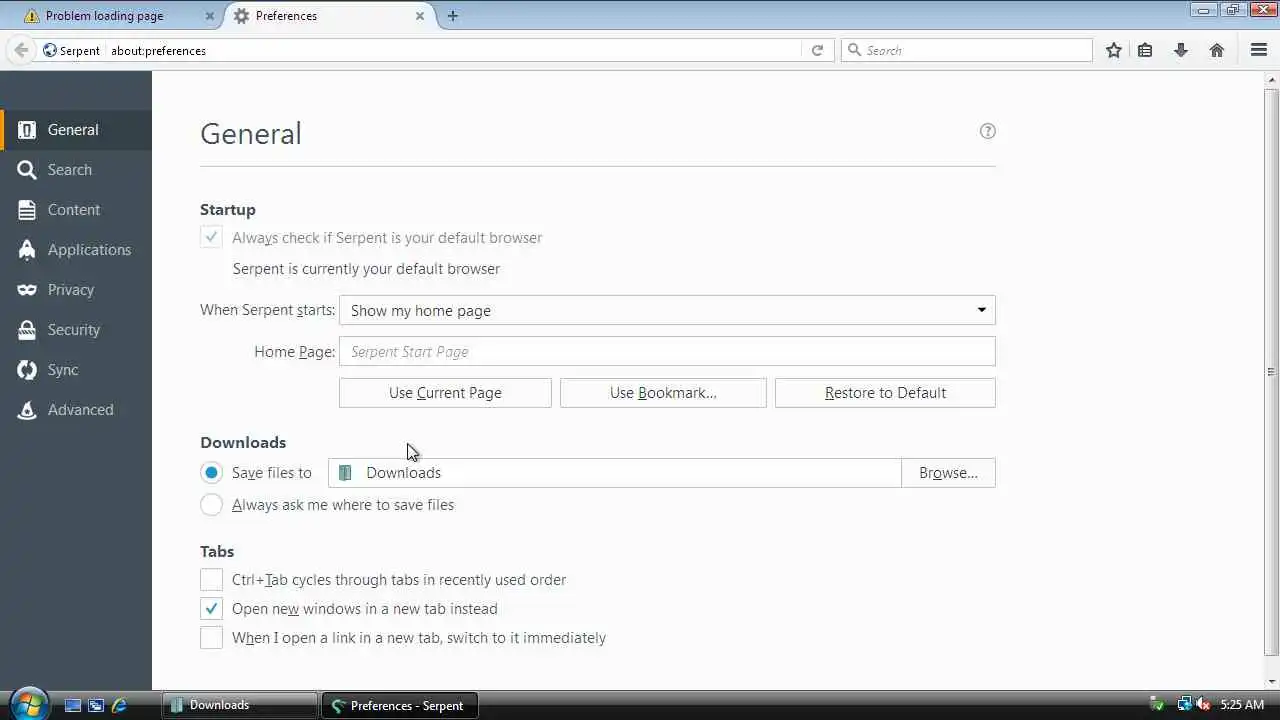Open the Search preferences category
Image resolution: width=1280 pixels, height=720 pixels.
(x=76, y=170)
